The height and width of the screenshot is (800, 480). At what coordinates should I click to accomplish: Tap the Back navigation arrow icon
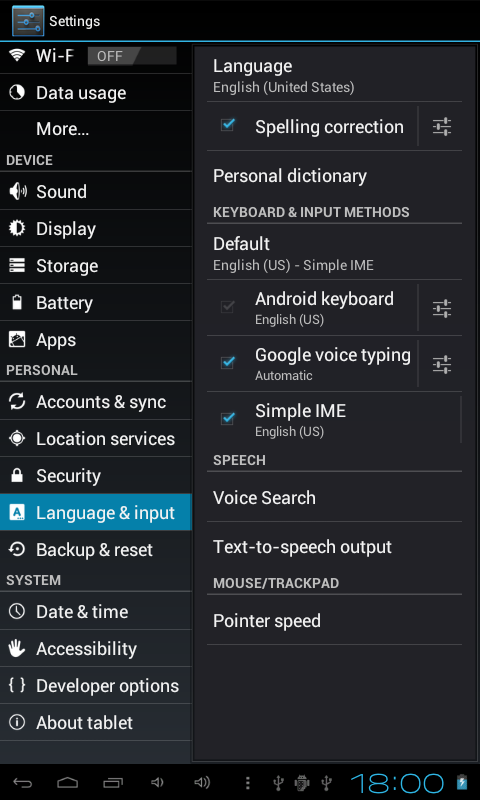click(22, 782)
